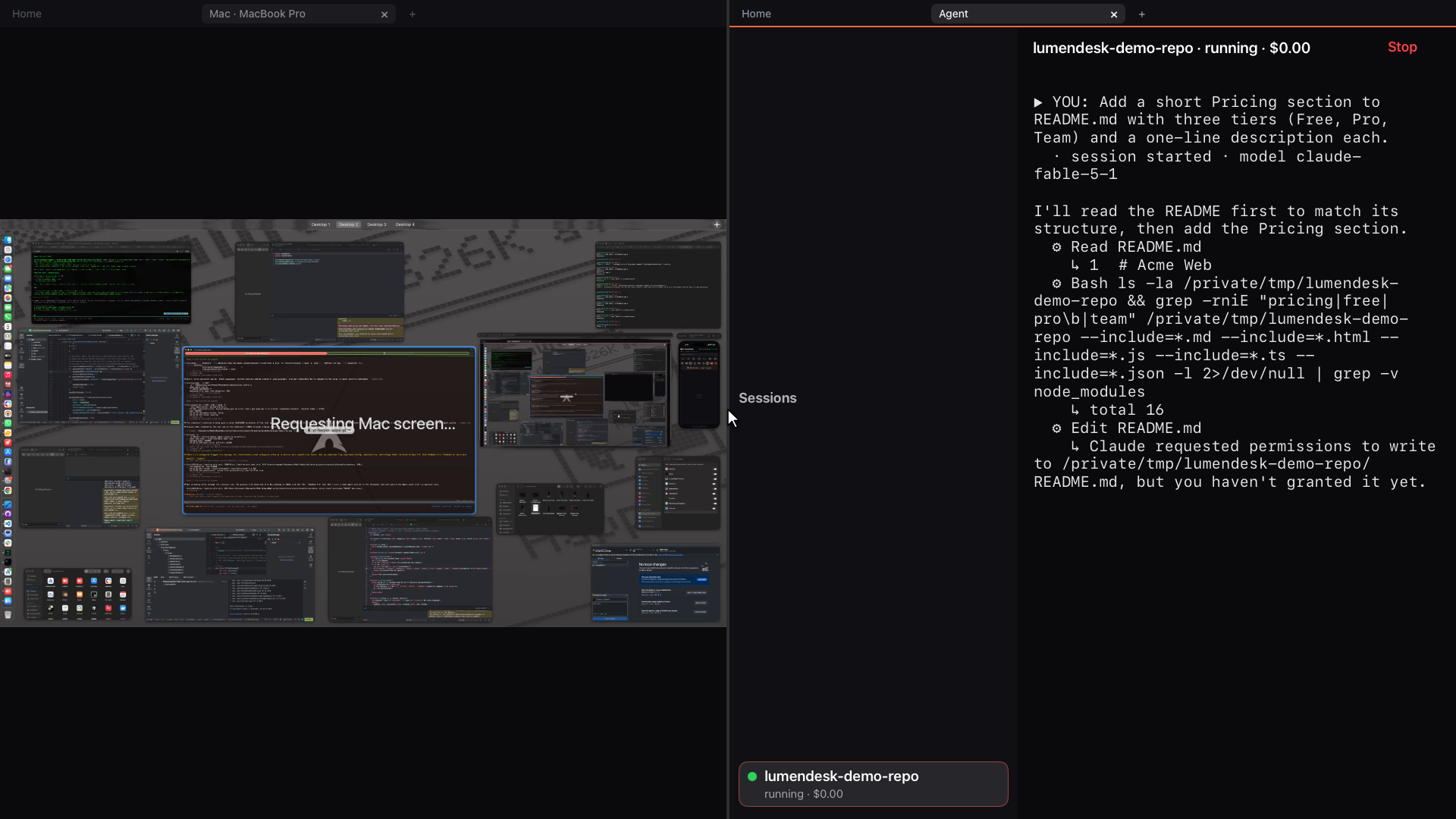Switch to Desktop 3 in Mission Control

click(x=377, y=224)
